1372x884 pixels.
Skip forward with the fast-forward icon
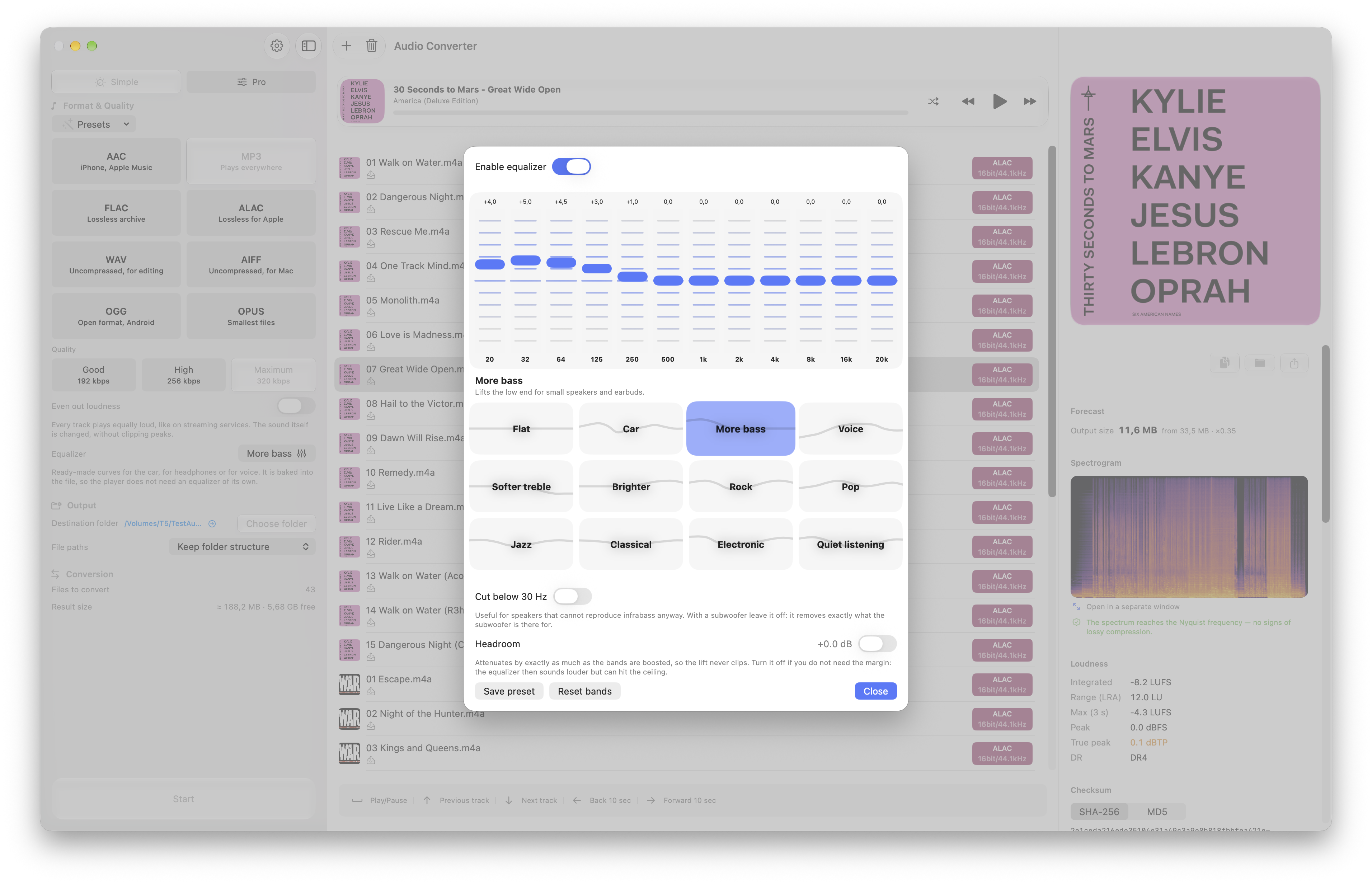pos(1030,102)
